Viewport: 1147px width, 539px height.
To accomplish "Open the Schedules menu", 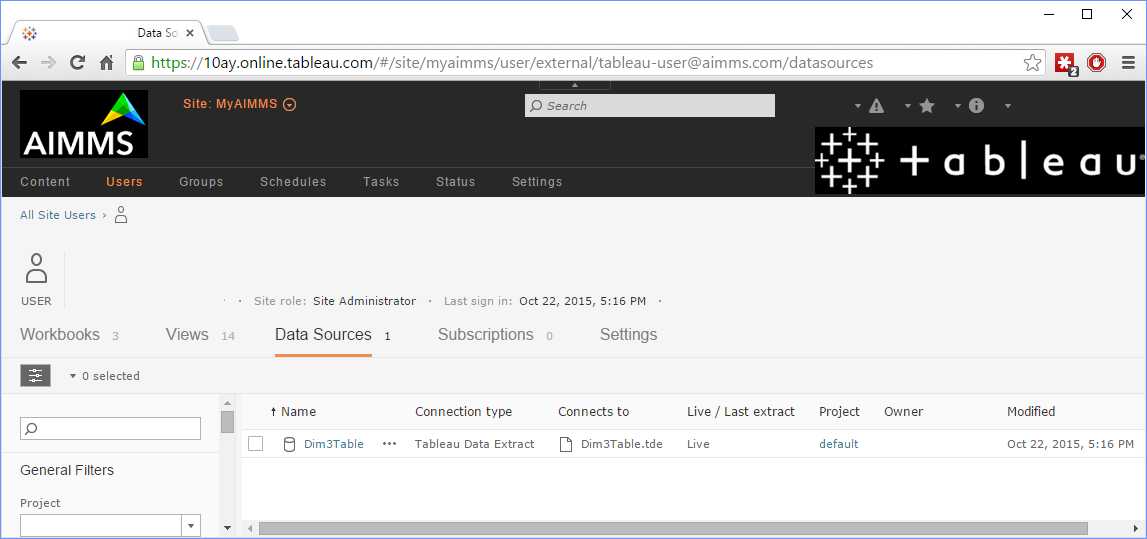I will [293, 182].
